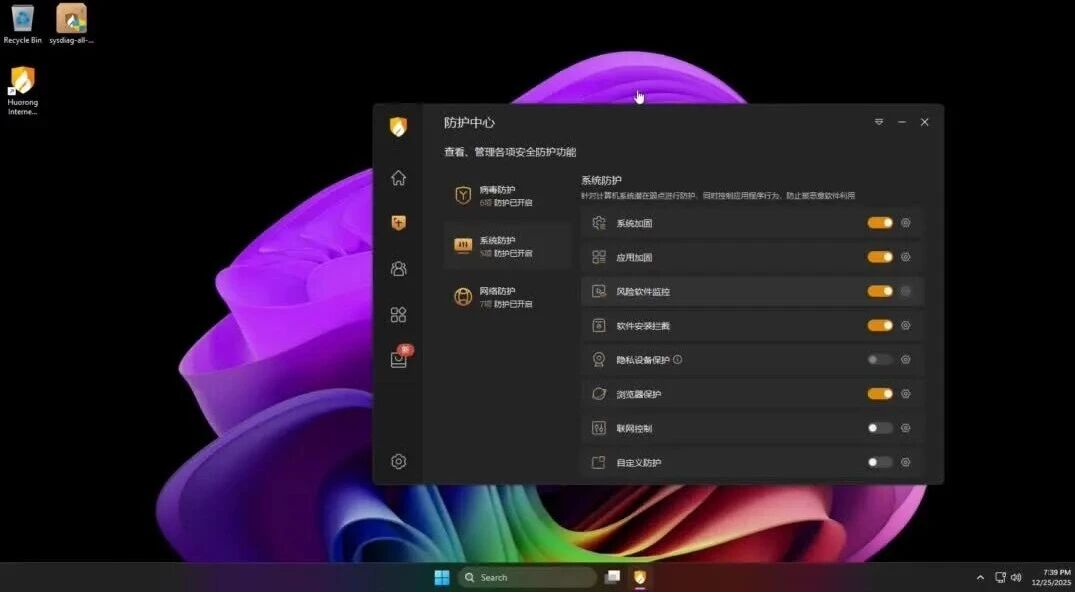This screenshot has height=592, width=1075.
Task: Disable the 软件安装拦截 switch
Action: 880,326
